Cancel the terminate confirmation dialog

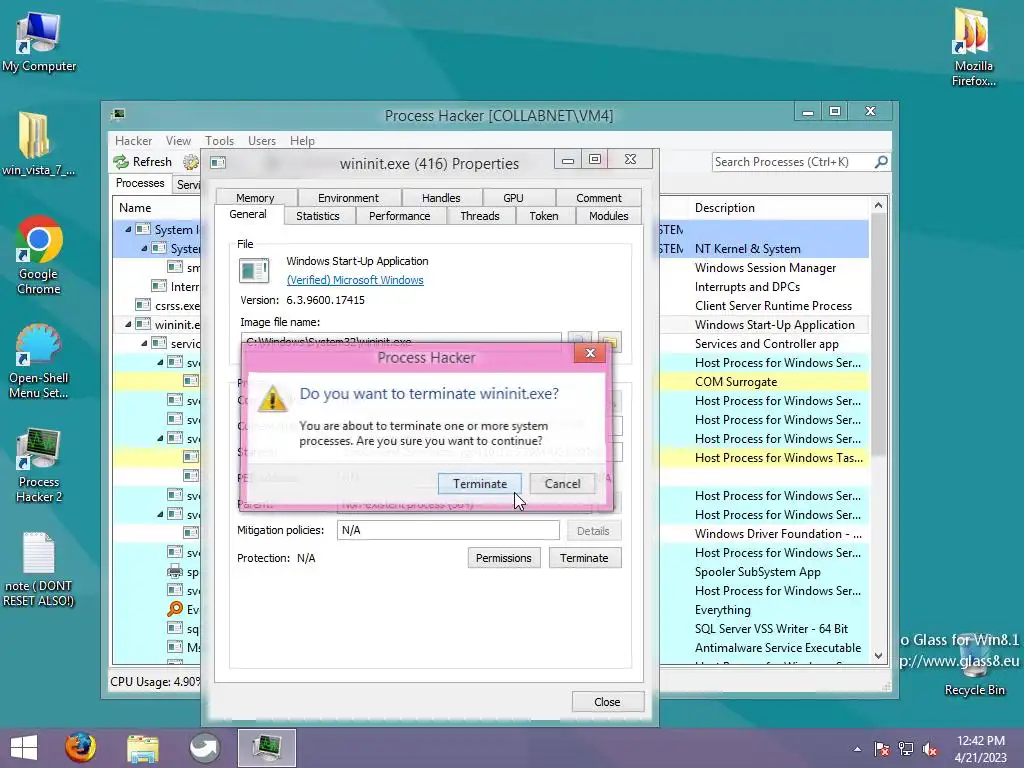coord(562,484)
